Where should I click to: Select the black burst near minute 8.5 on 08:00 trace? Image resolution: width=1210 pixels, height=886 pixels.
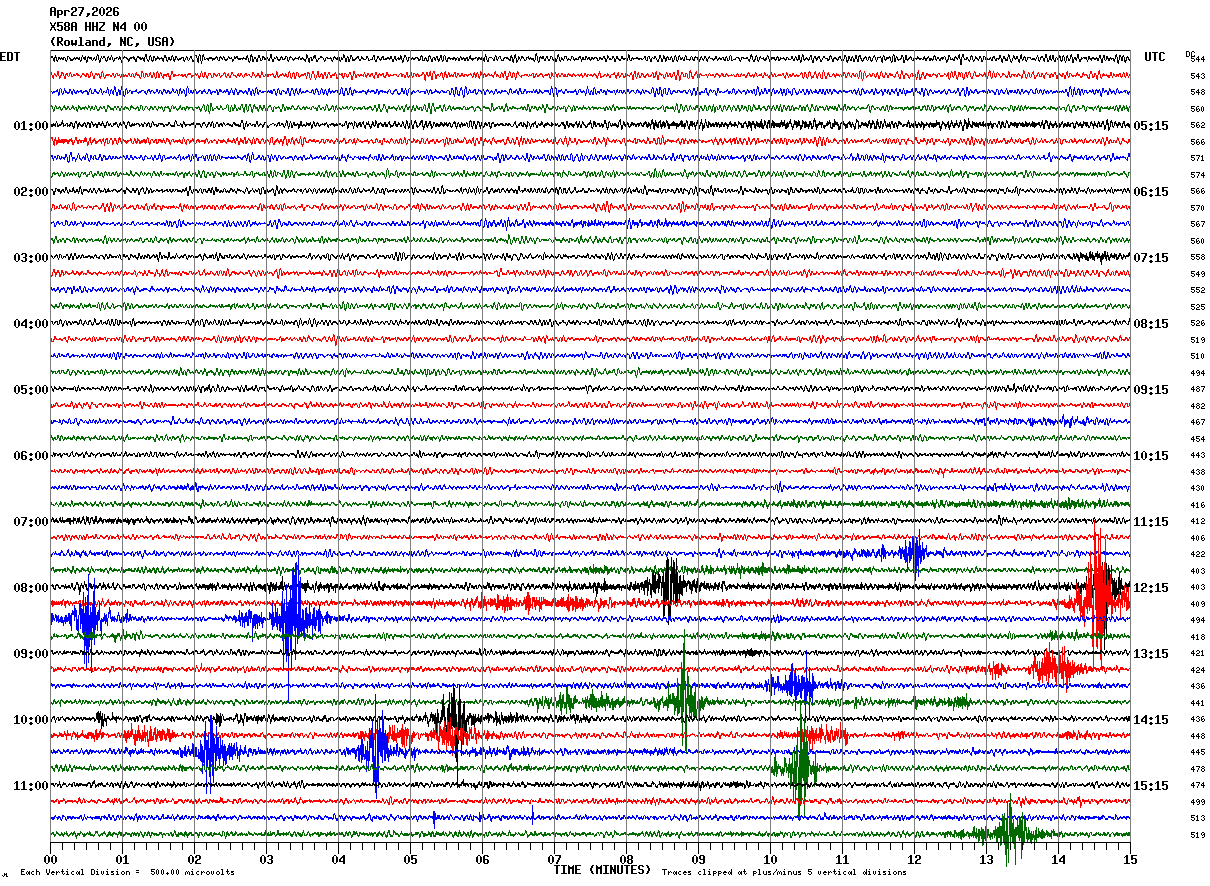[667, 586]
